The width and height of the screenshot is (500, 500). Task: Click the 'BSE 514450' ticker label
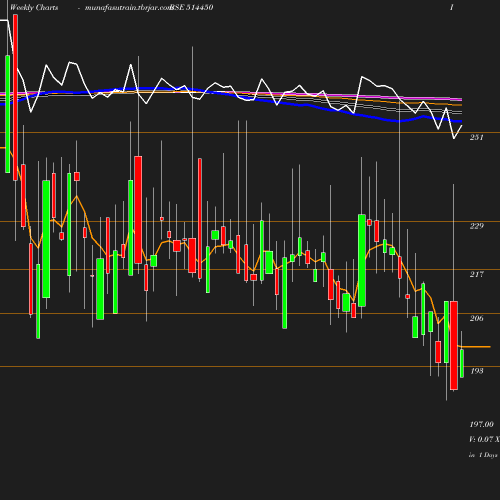tap(192, 7)
